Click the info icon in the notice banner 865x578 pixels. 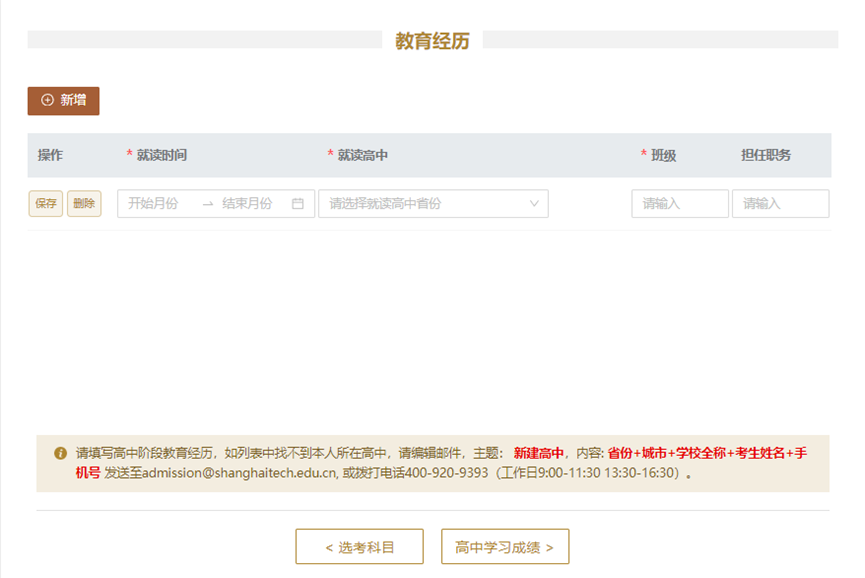60,453
